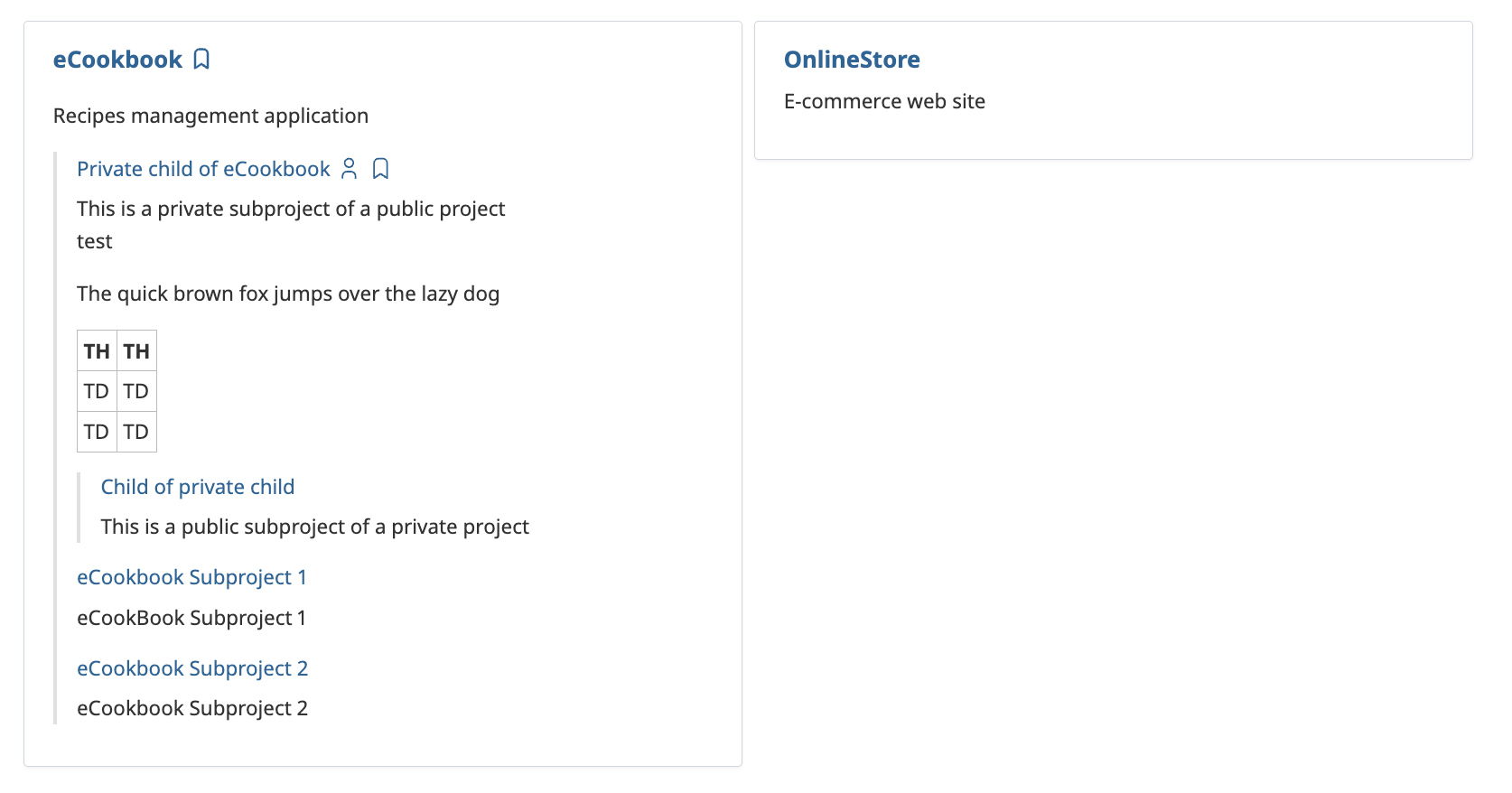Go to Child of private child
Viewport: 1512px width, 793px height.
pyautogui.click(x=198, y=487)
